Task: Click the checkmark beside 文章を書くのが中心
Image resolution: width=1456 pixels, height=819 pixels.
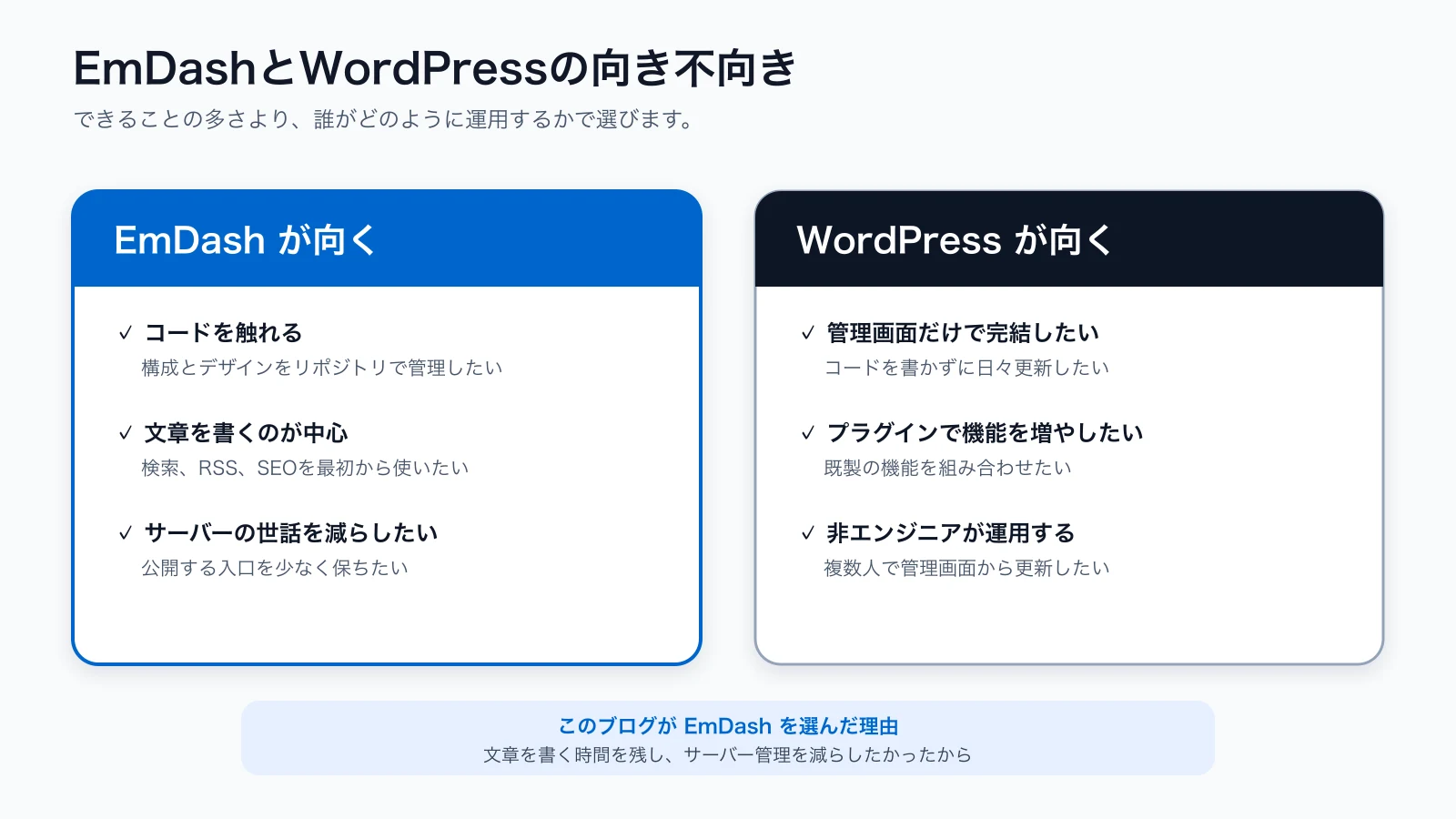Action: 126,433
